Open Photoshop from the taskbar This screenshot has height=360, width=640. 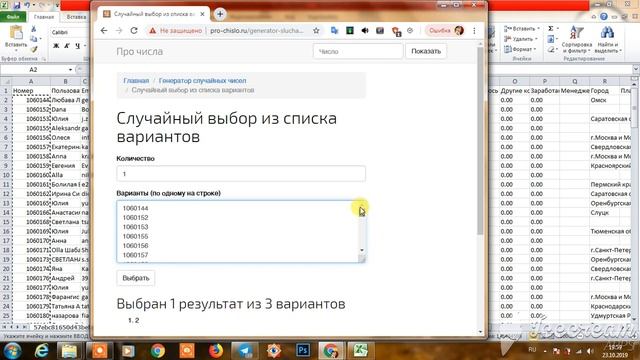pos(303,351)
